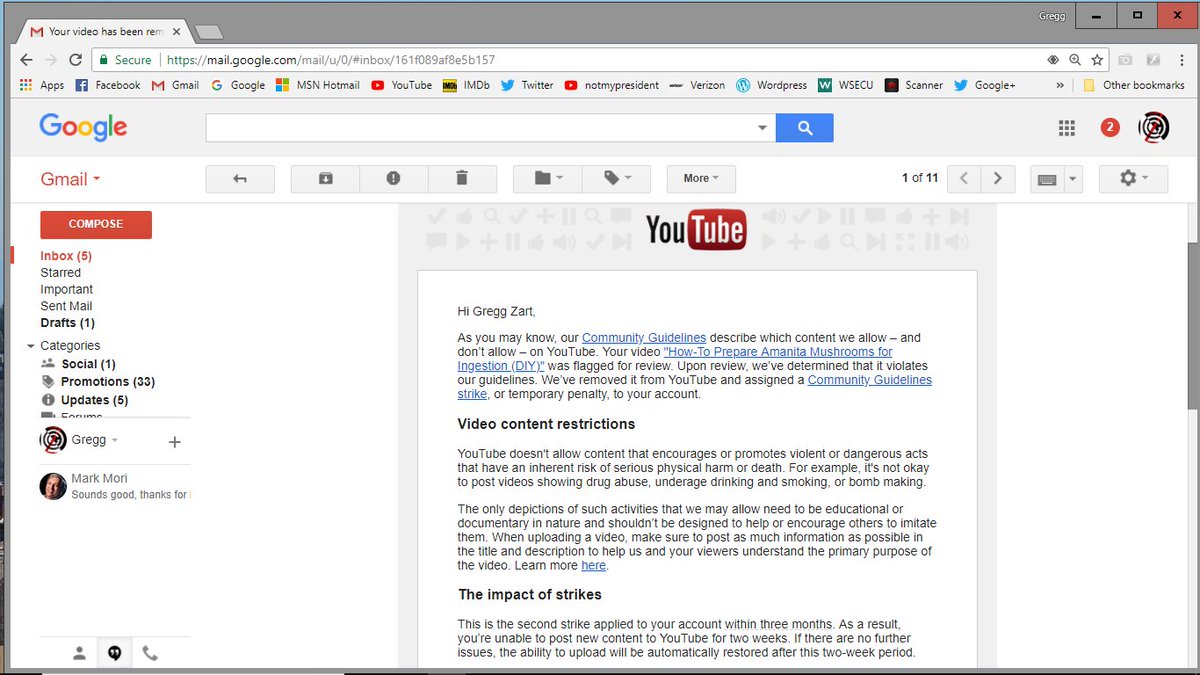The image size is (1200, 675).
Task: Open the Updates (5) category
Action: click(95, 400)
